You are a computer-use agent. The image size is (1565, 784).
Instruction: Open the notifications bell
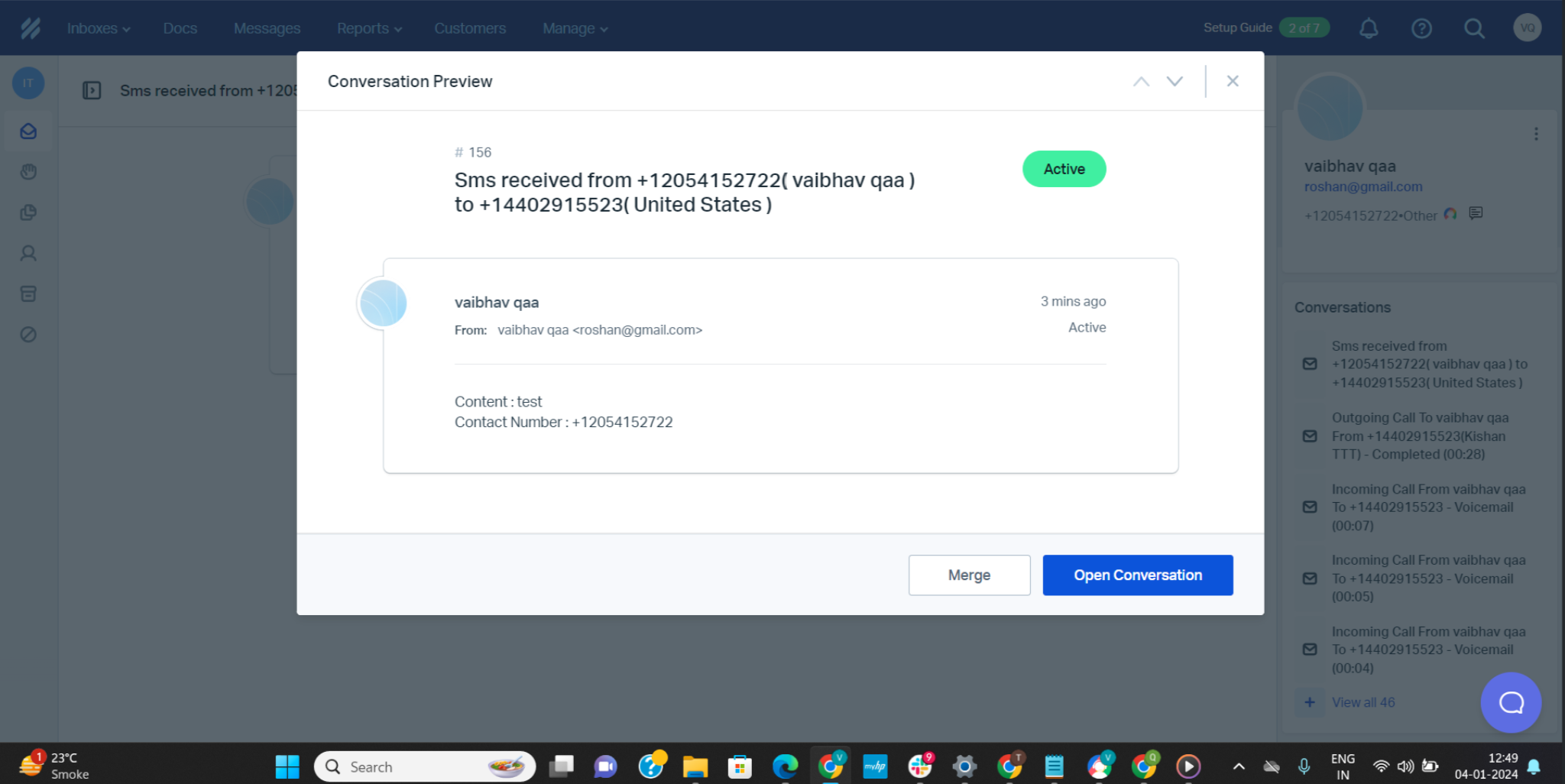coord(1369,28)
